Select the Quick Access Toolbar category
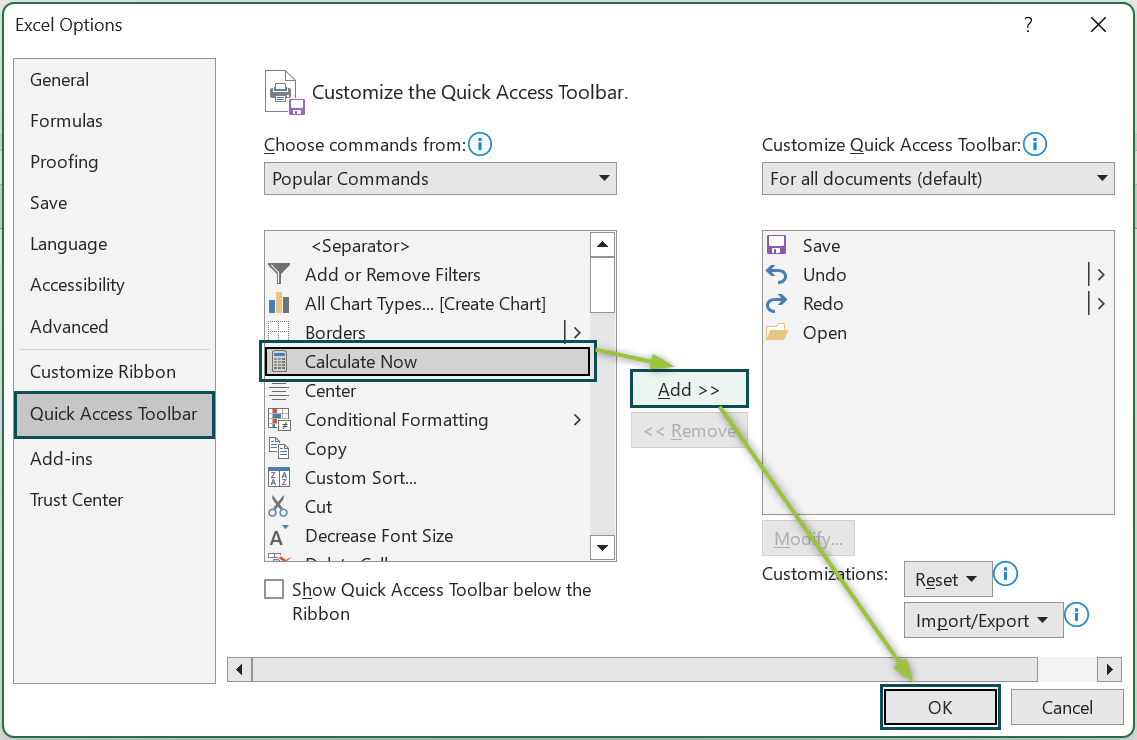Image resolution: width=1137 pixels, height=740 pixels. coord(114,414)
